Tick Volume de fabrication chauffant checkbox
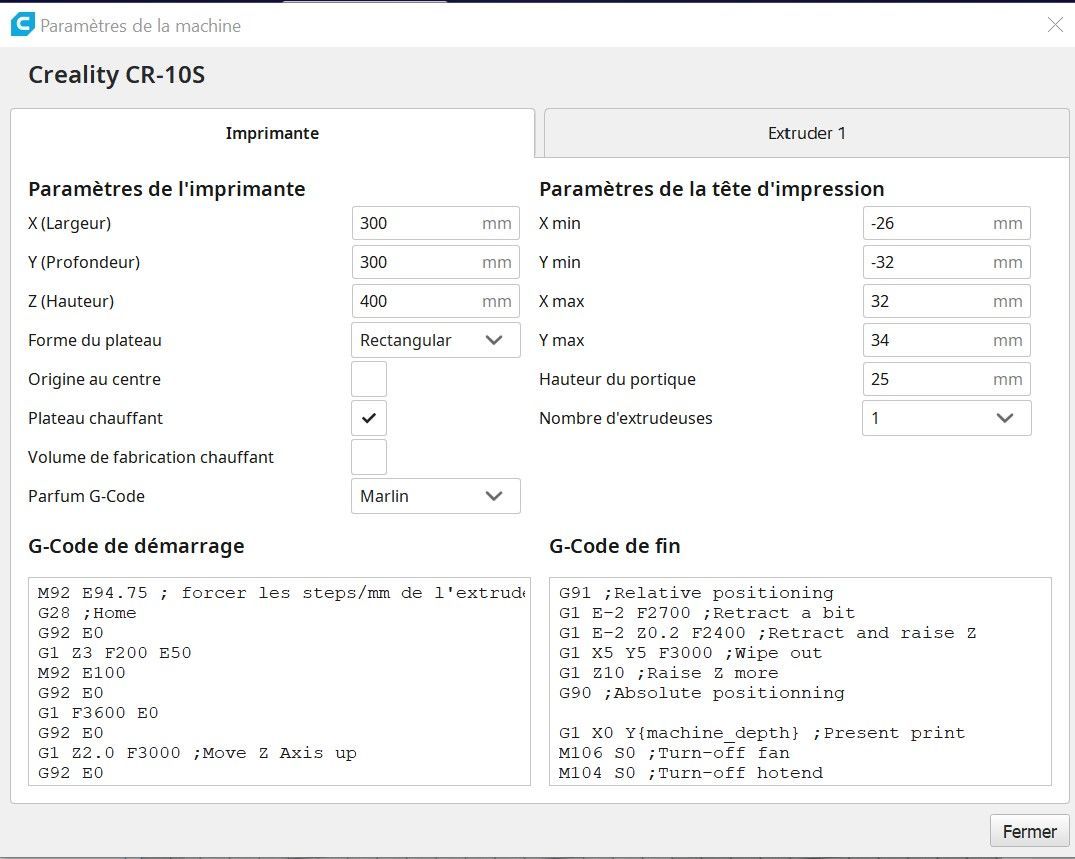The width and height of the screenshot is (1075, 859). point(369,457)
